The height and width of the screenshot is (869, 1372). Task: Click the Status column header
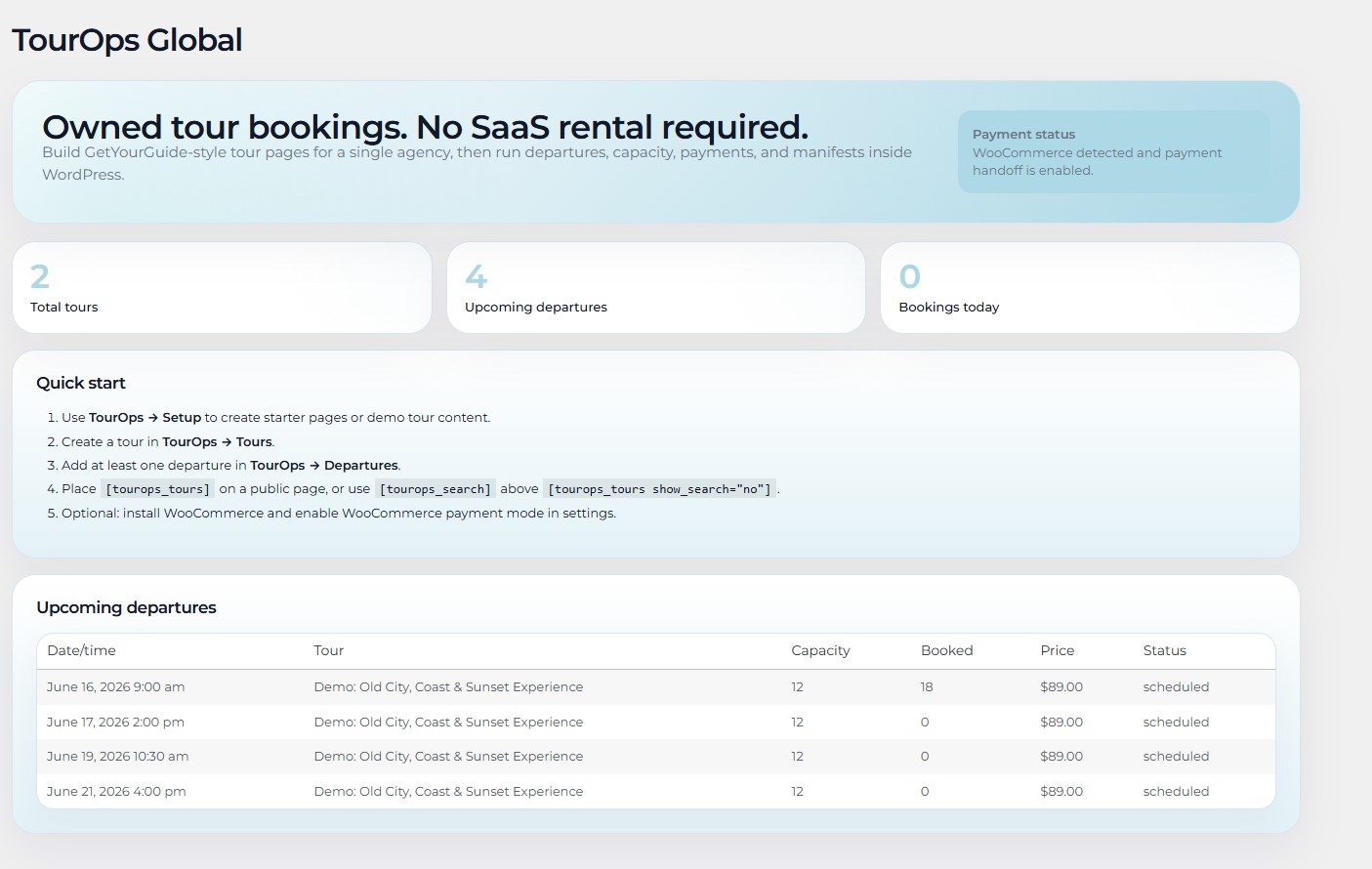click(x=1164, y=650)
